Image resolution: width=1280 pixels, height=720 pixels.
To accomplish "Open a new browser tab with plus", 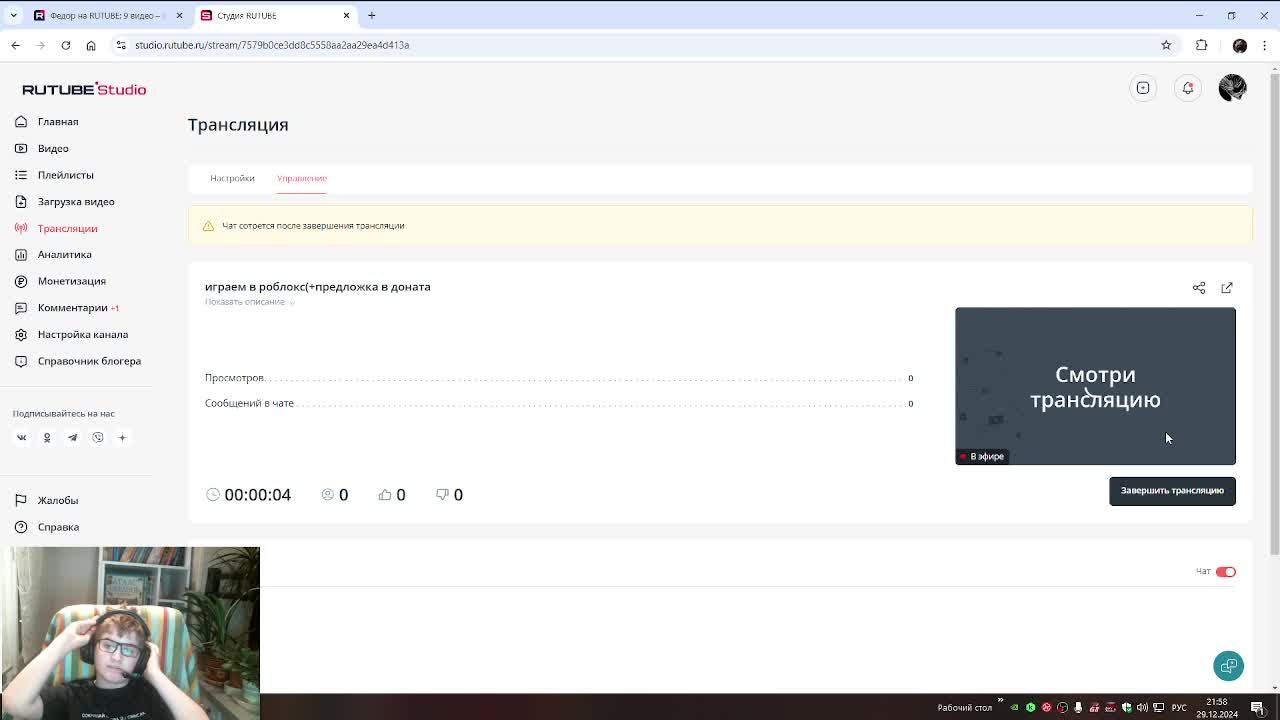I will point(371,15).
